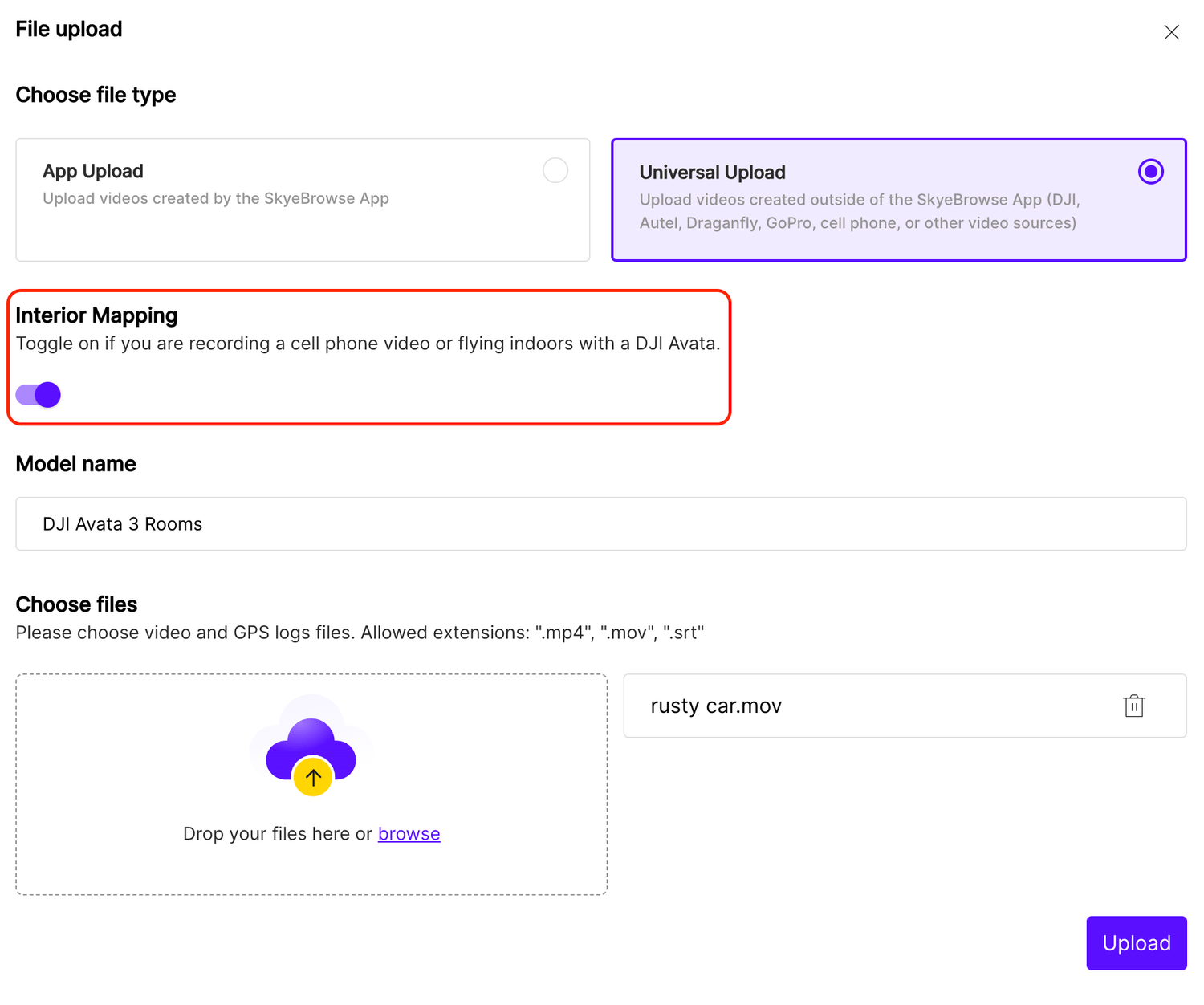Focus the Model name input field
This screenshot has height=1005, width=1204.
[600, 523]
